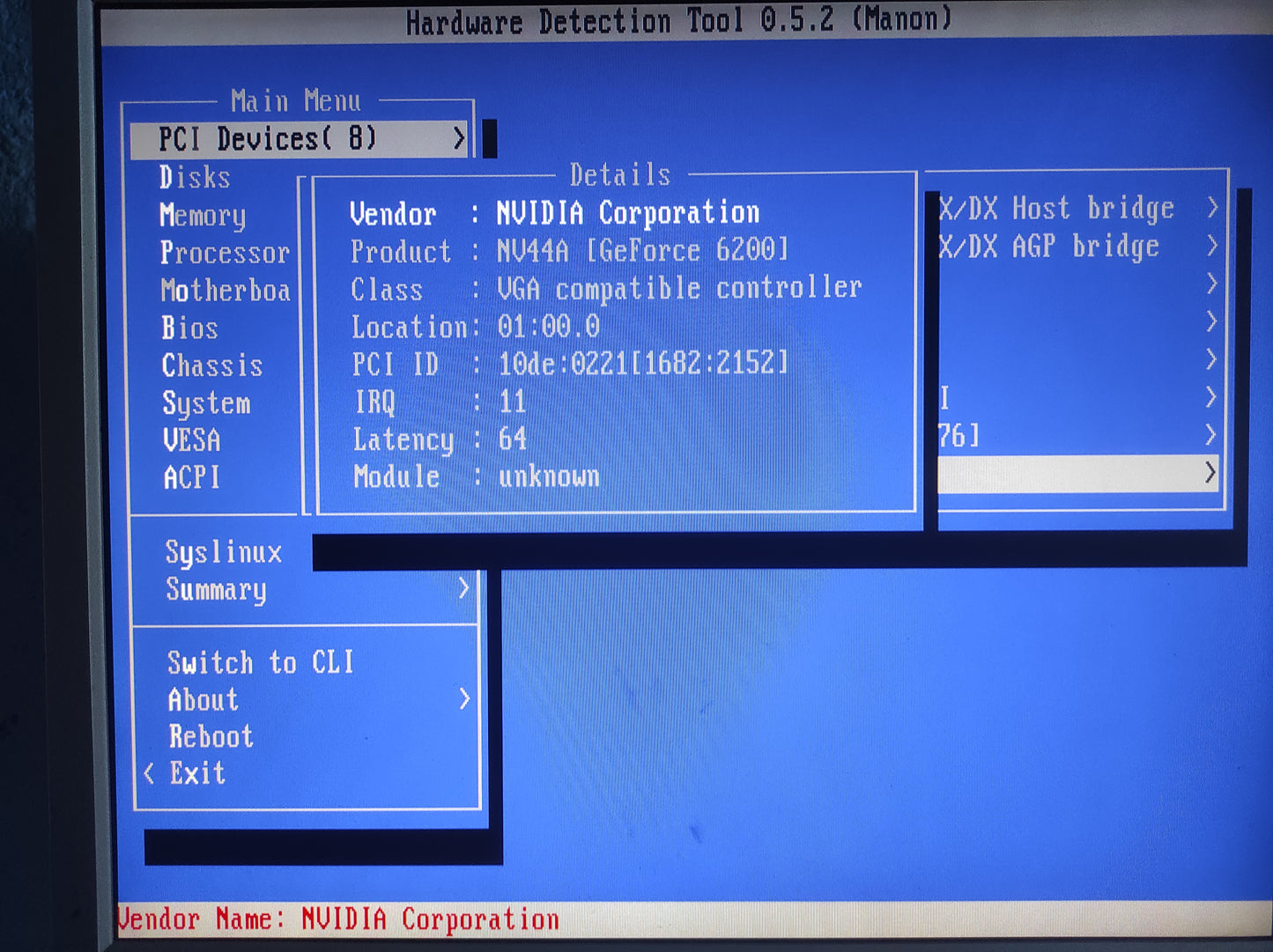The width and height of the screenshot is (1273, 952).
Task: Click Switch to CLI
Action: [x=261, y=662]
